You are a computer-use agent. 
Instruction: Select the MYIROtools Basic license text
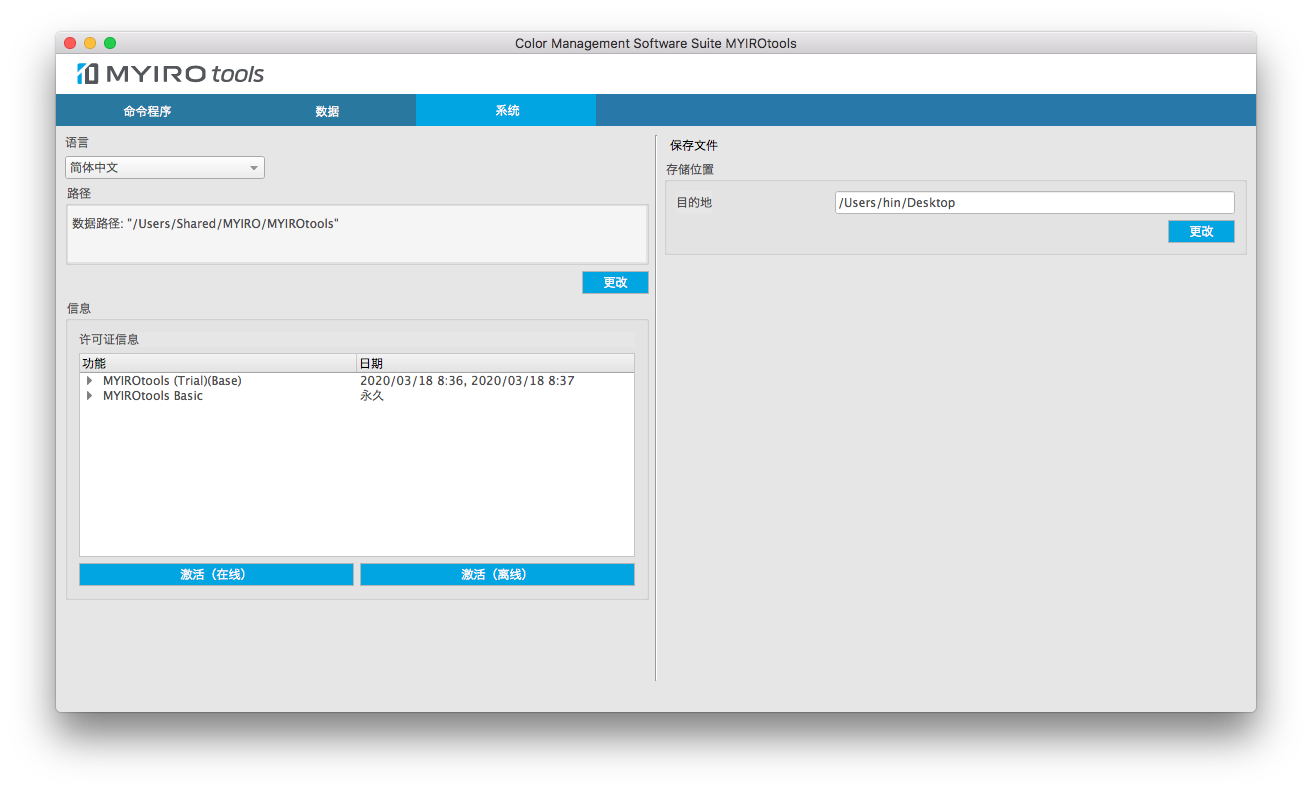click(x=153, y=396)
